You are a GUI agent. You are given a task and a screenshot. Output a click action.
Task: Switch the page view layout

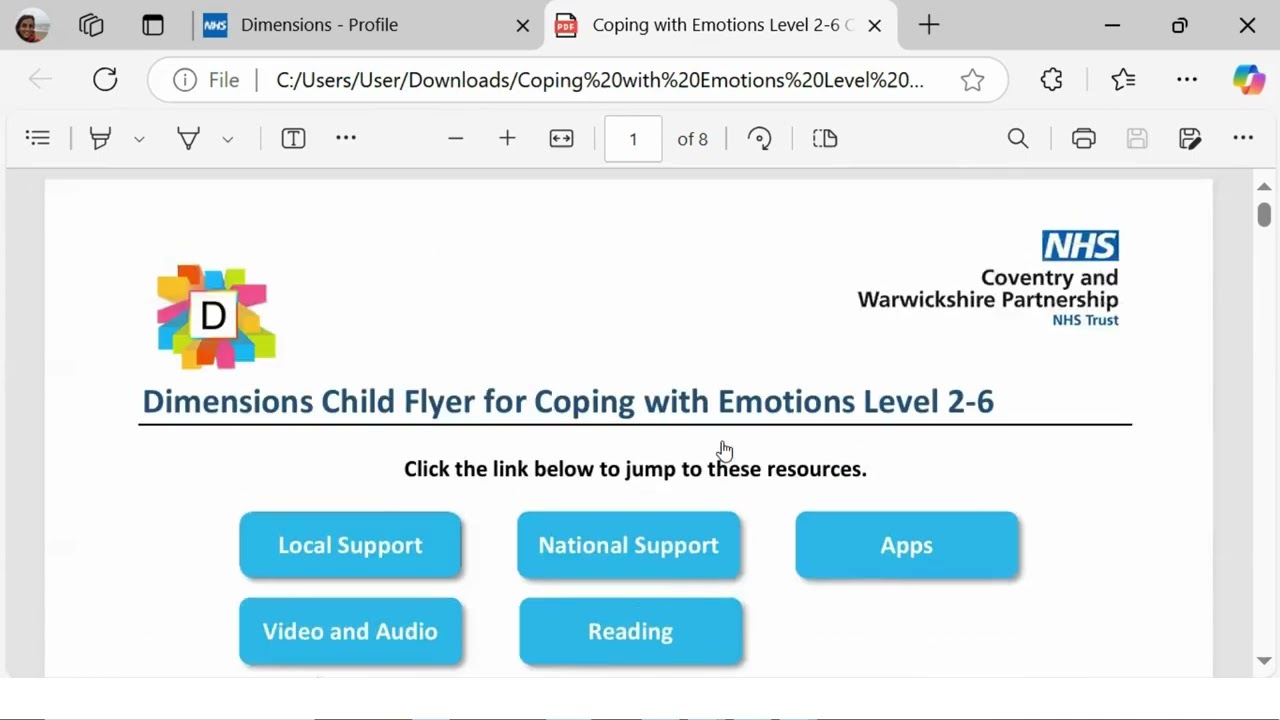coord(825,139)
